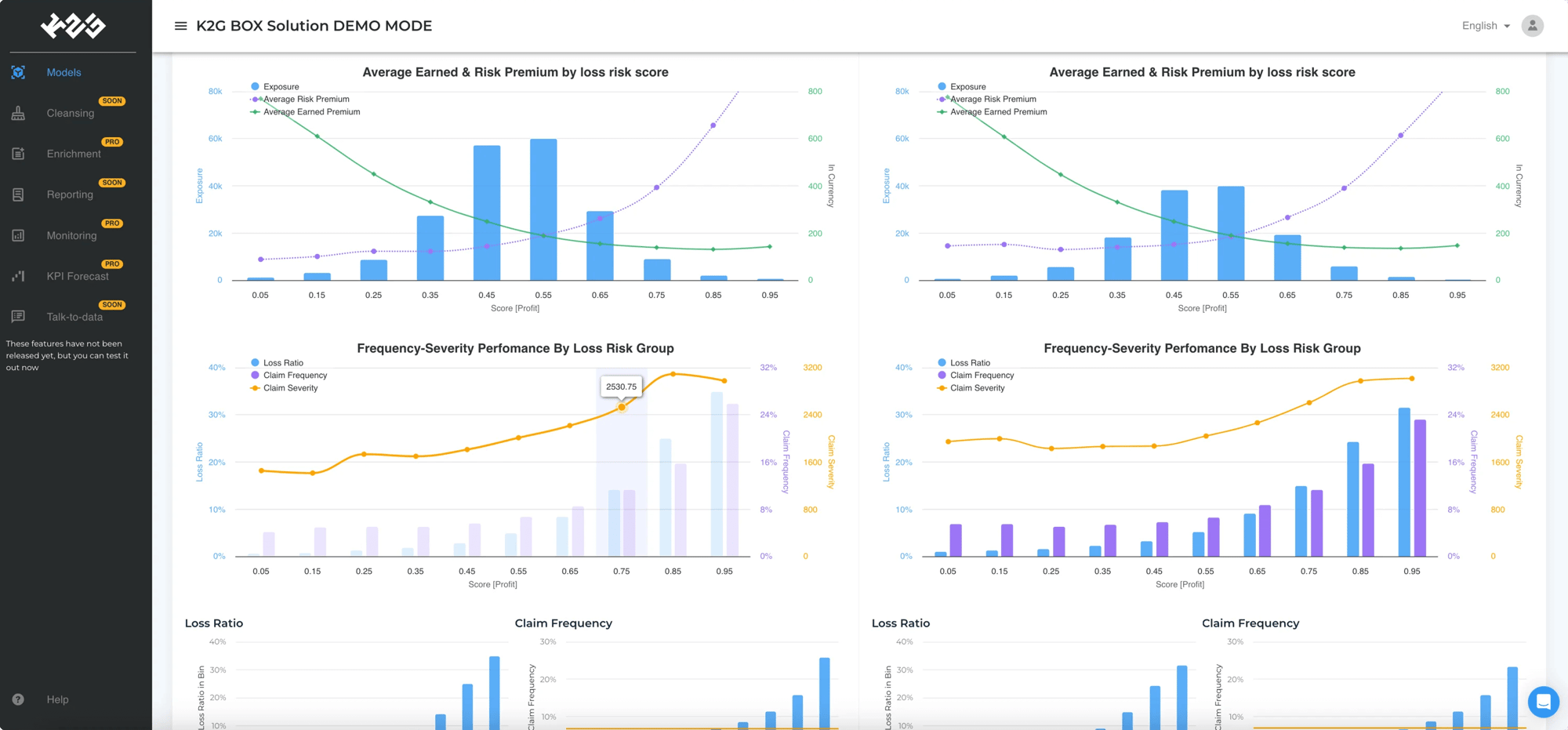
Task: Select the Enrichment menu item
Action: 74,154
